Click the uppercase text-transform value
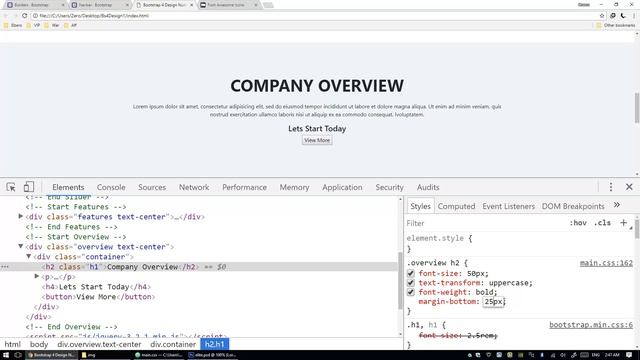 (510, 282)
